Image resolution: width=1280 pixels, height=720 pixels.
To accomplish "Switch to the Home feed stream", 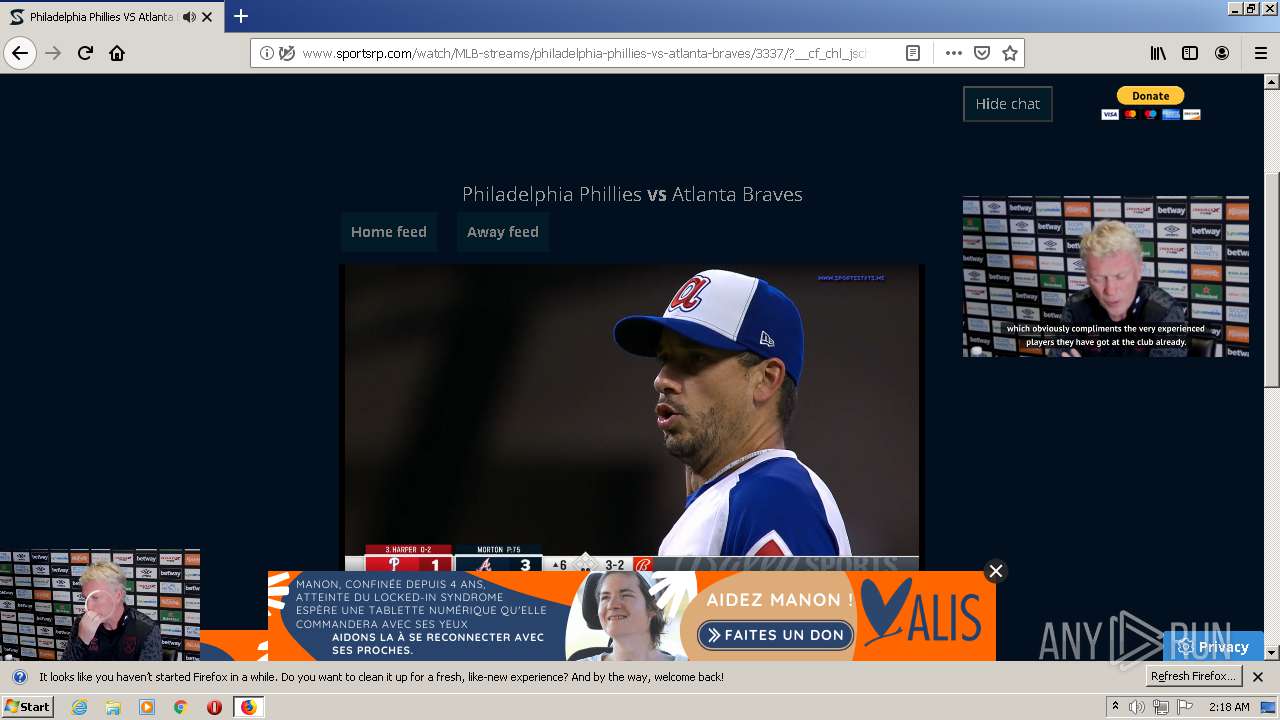I will pyautogui.click(x=389, y=232).
